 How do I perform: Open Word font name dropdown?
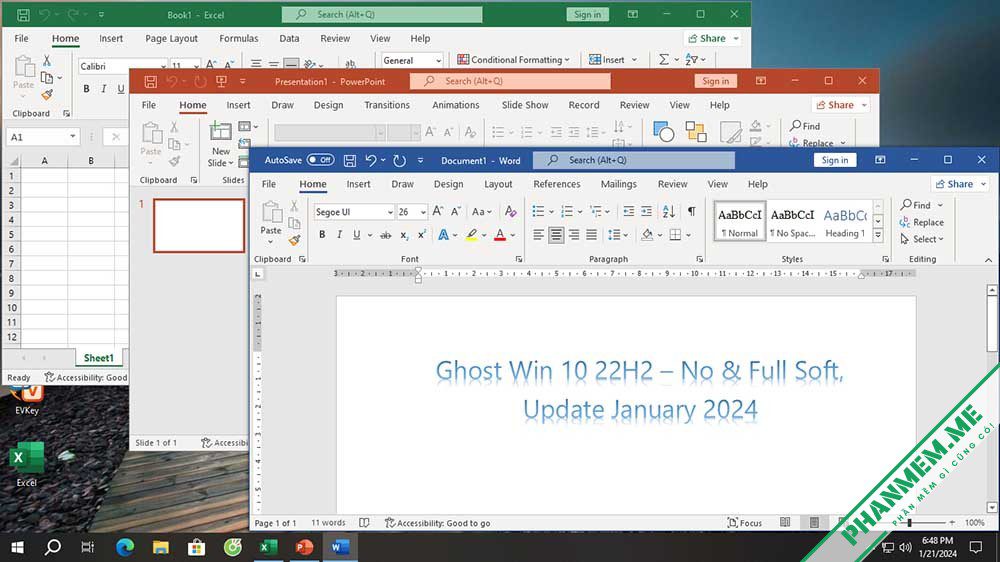click(390, 212)
